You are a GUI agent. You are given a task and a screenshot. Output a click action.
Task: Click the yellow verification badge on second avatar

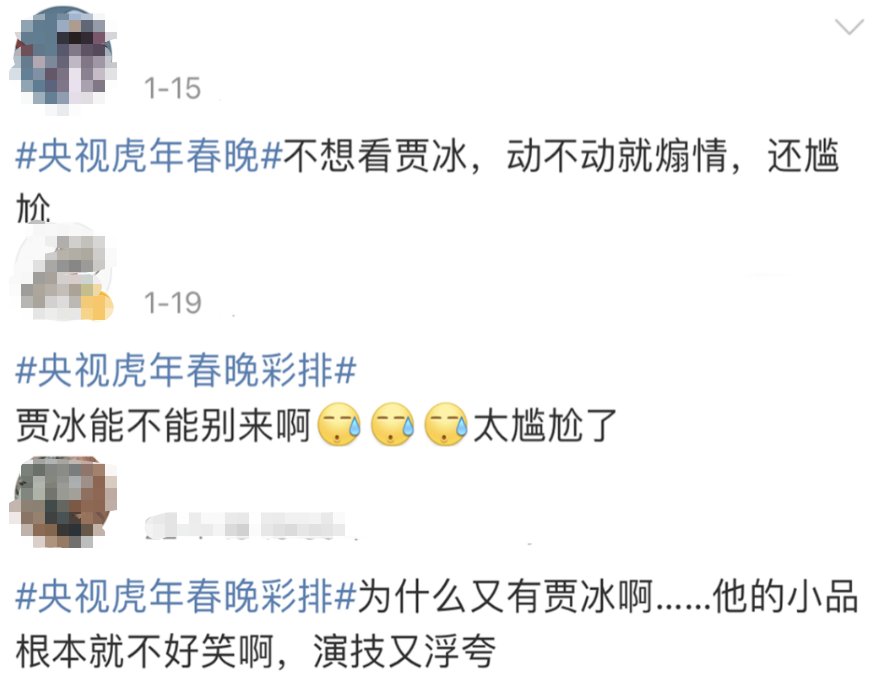[x=97, y=305]
